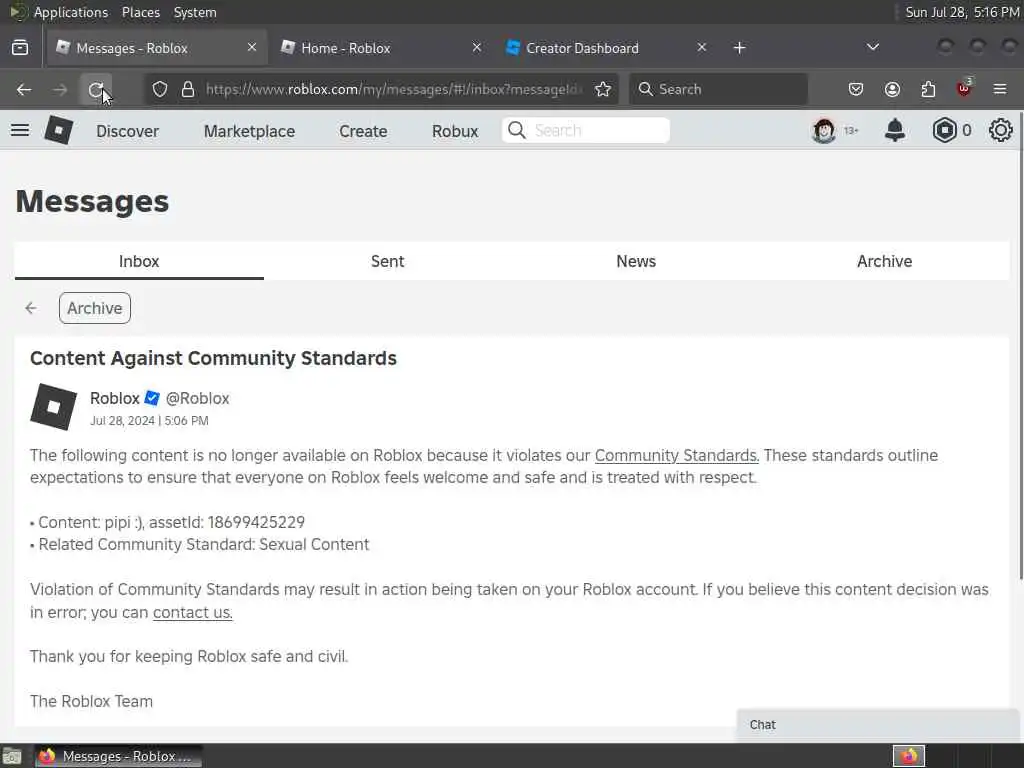Click the @Roblox username link
1024x768 pixels.
[197, 398]
